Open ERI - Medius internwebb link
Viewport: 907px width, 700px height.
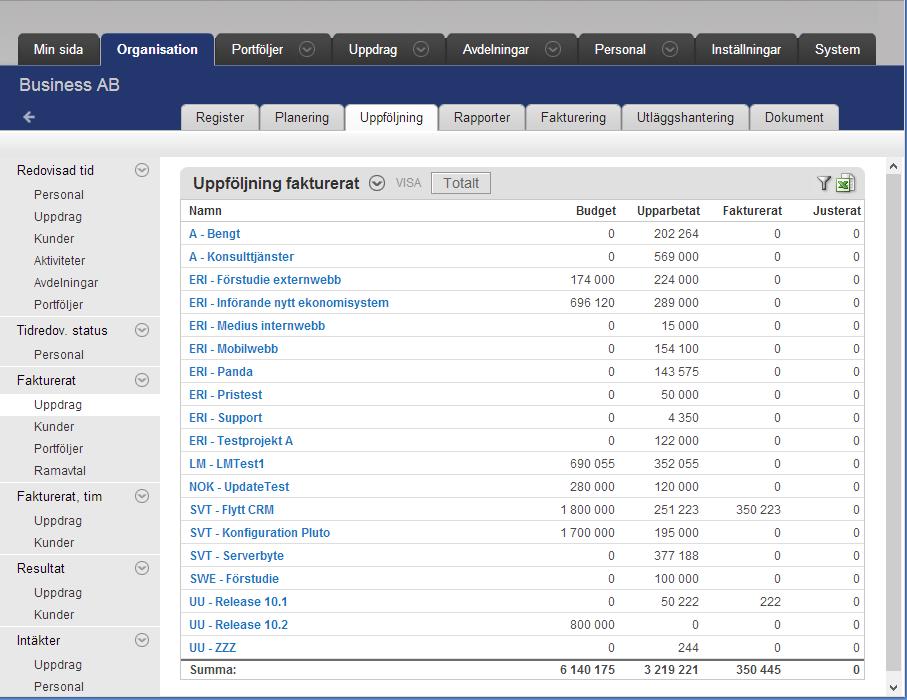tap(257, 326)
